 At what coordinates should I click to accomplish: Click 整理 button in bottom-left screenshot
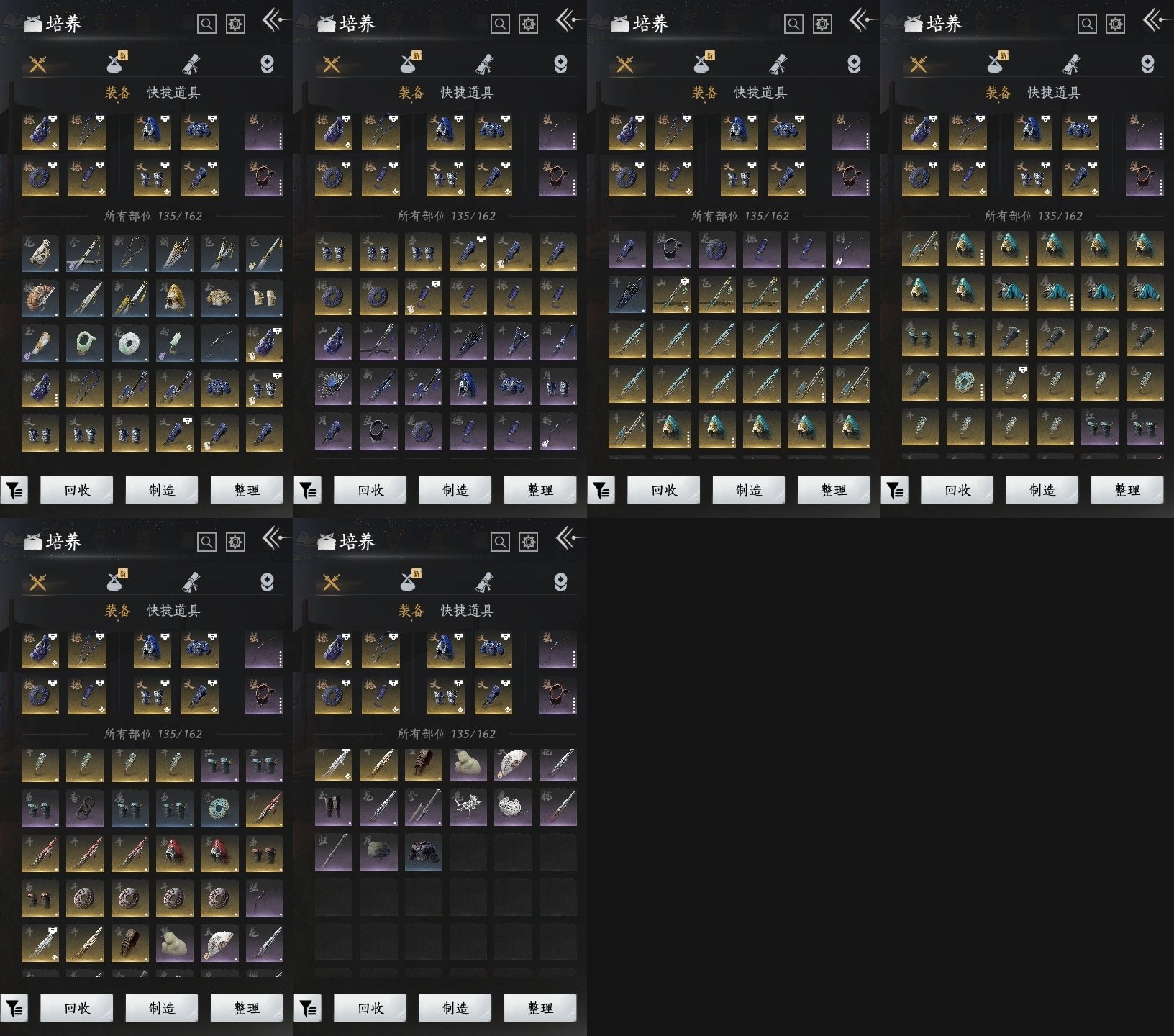pos(247,1008)
